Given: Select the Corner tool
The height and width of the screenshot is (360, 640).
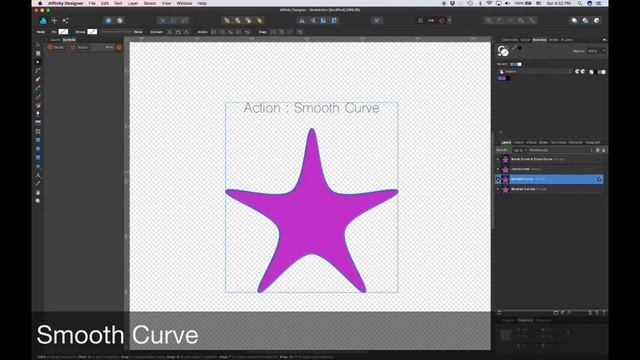Looking at the screenshot, I should [x=38, y=71].
